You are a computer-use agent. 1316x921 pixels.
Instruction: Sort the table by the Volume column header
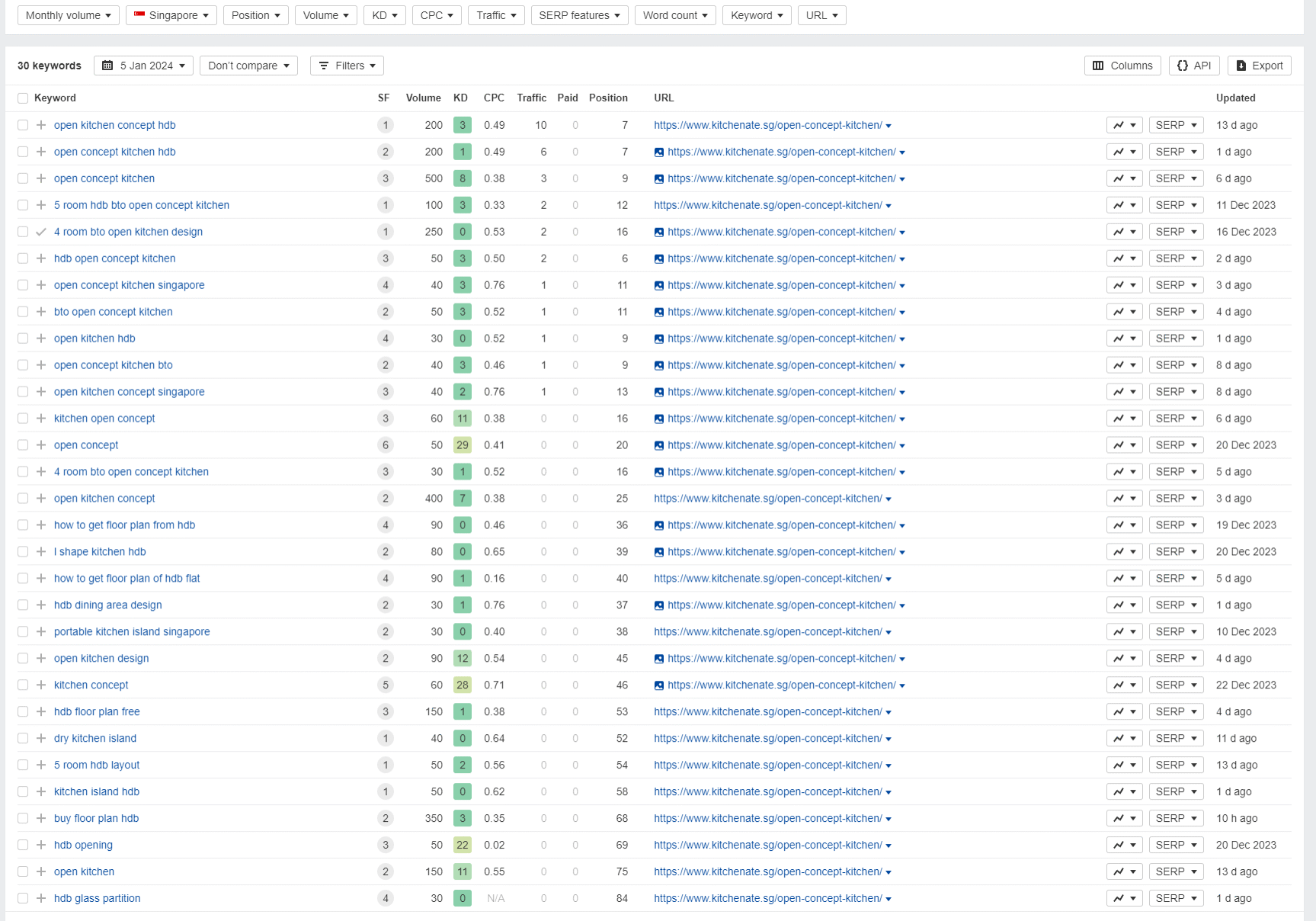pyautogui.click(x=423, y=98)
